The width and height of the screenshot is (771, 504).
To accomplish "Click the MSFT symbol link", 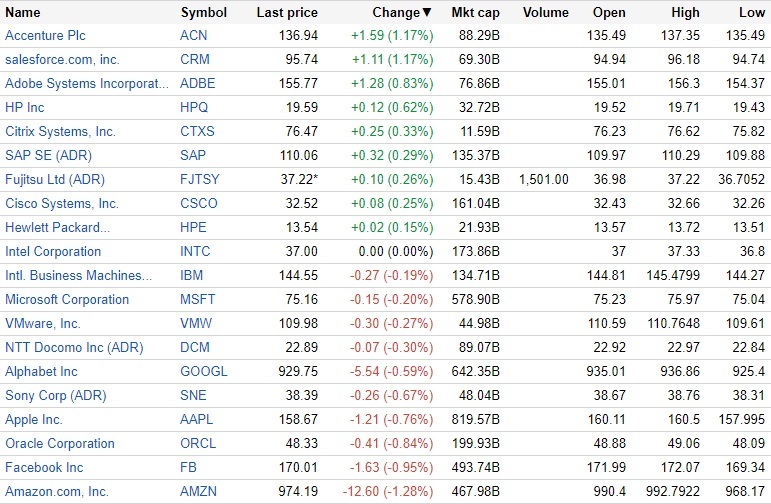I will [x=197, y=299].
